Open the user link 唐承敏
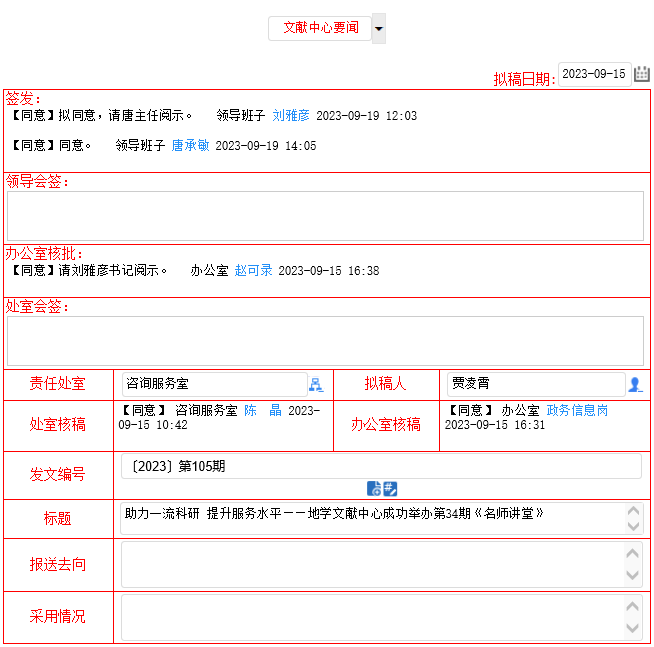 tap(190, 146)
